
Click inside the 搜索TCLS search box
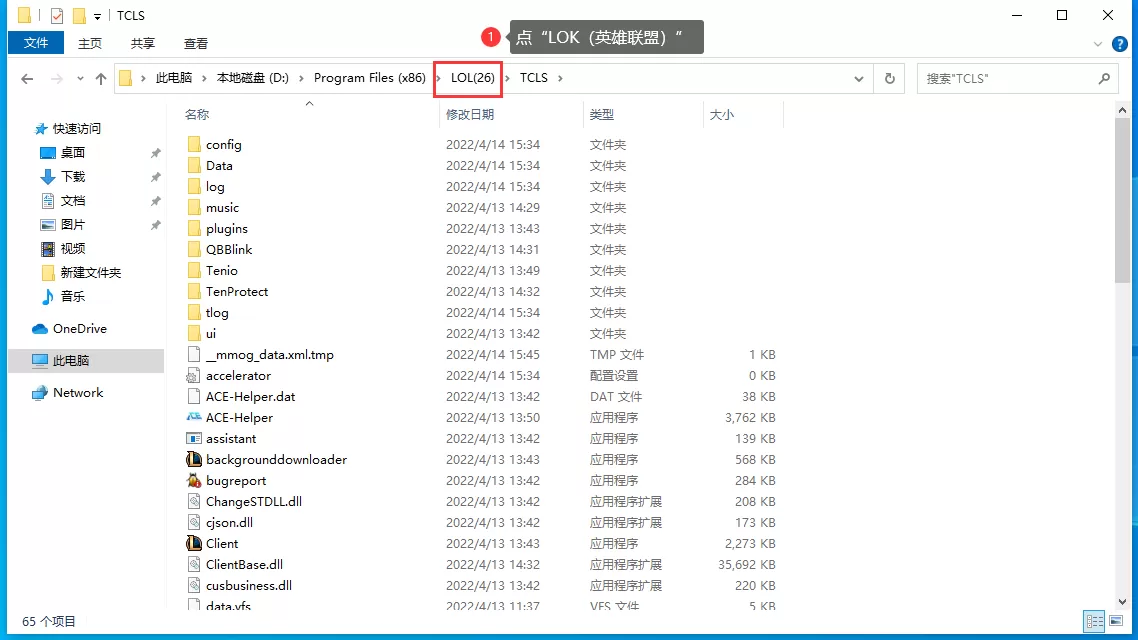coord(1010,78)
